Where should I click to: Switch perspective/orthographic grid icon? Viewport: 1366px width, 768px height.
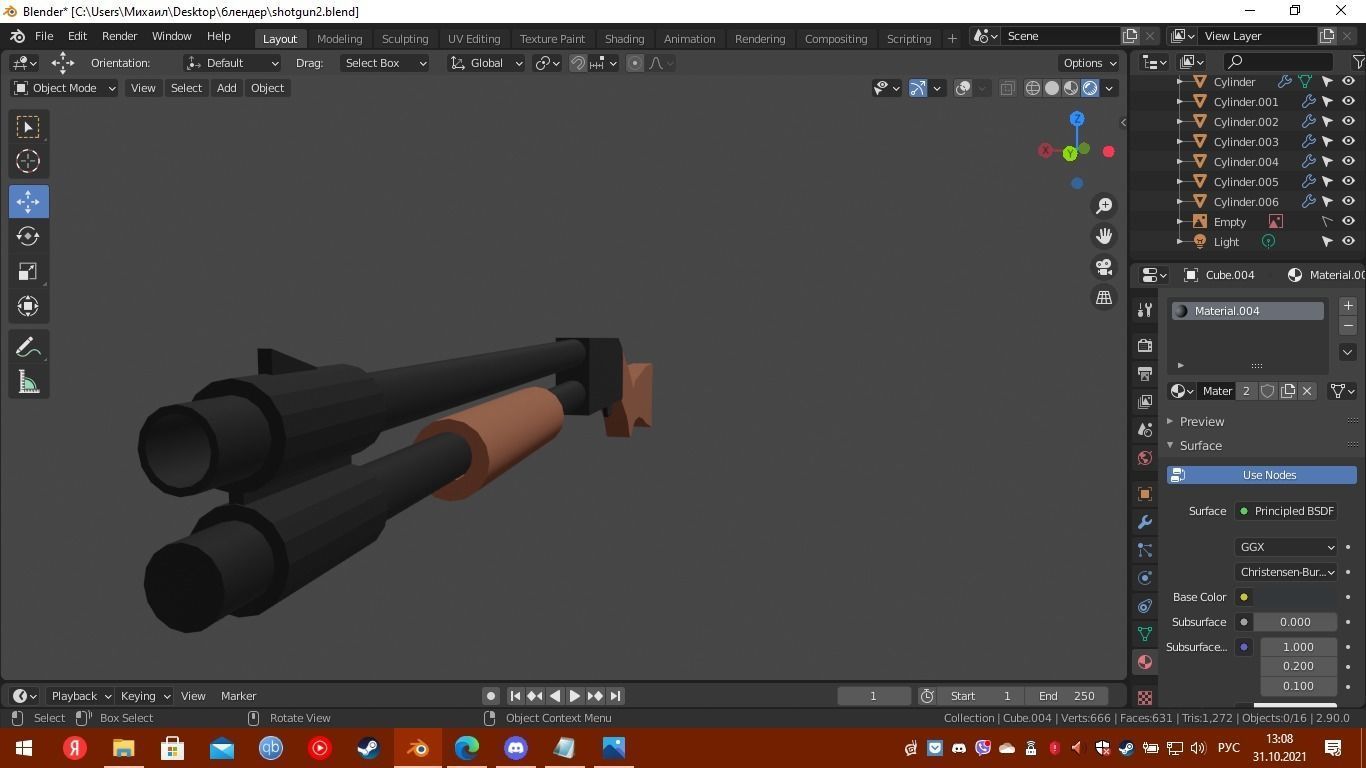[1104, 298]
